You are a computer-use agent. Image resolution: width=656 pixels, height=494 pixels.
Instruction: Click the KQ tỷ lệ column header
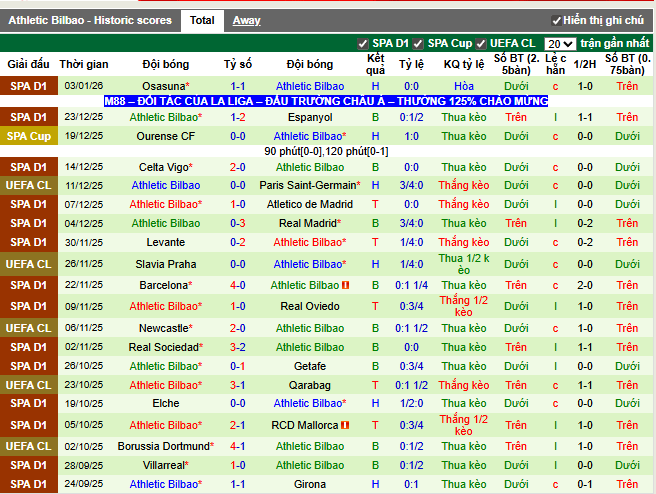tap(464, 64)
